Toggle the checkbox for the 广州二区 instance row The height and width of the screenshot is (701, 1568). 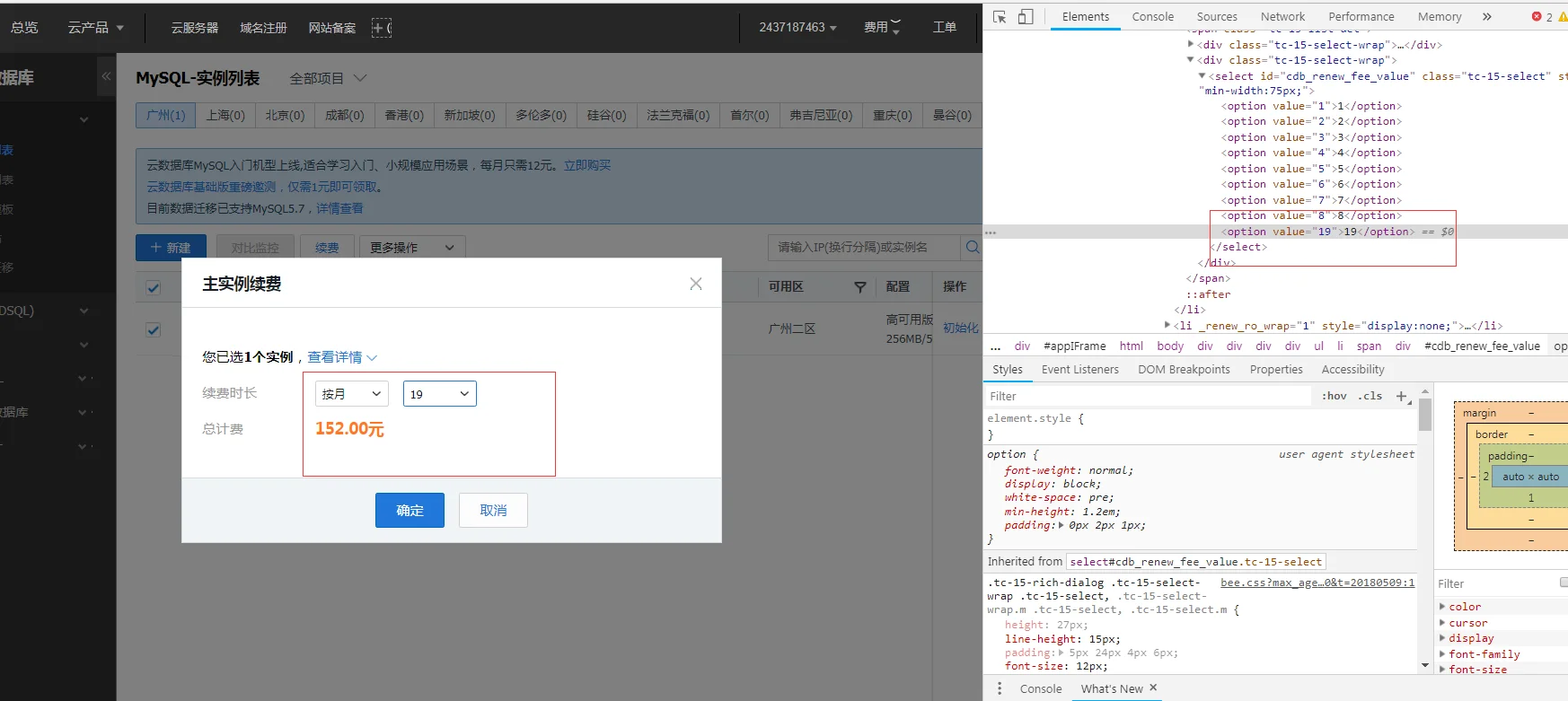coord(154,329)
